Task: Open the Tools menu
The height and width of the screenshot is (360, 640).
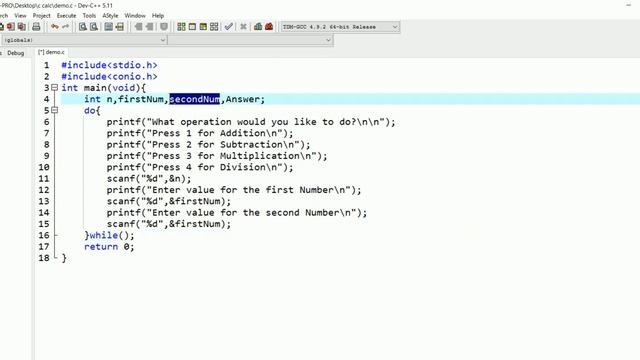Action: pyautogui.click(x=89, y=16)
